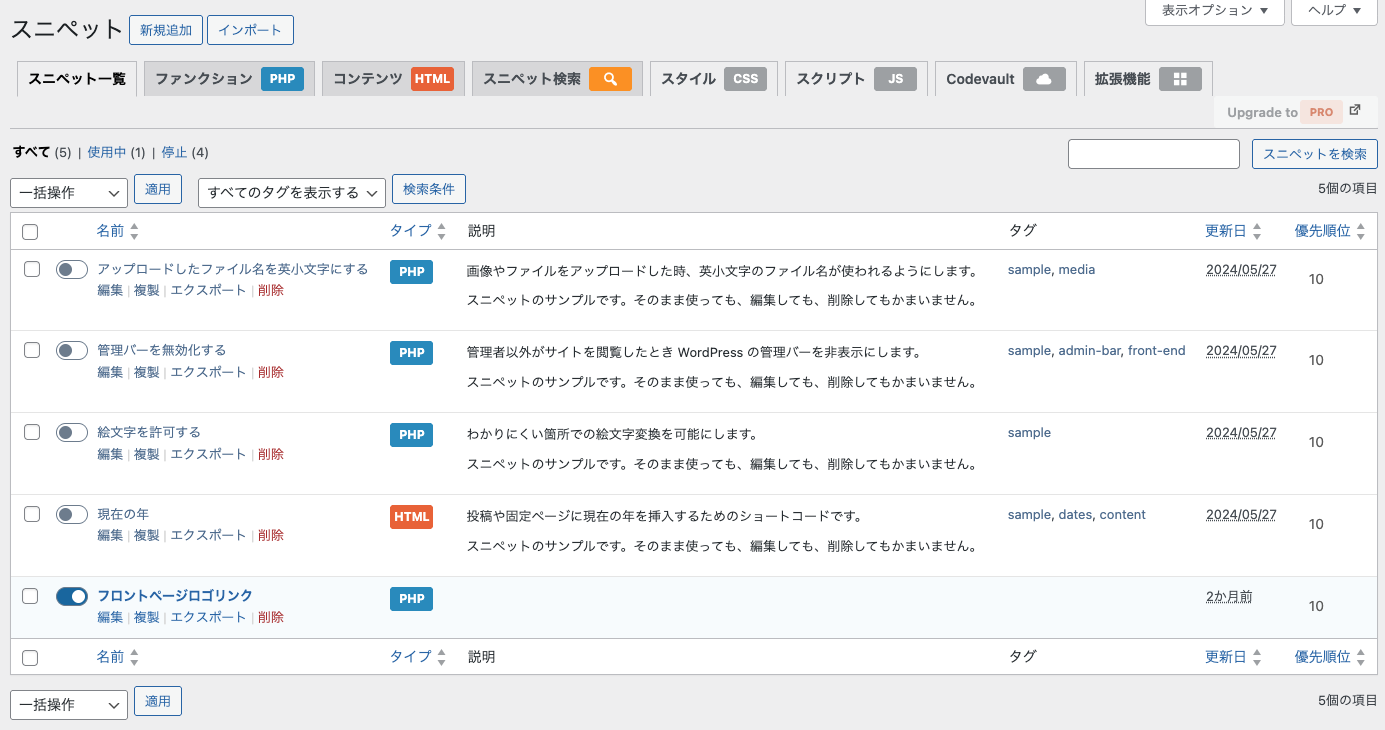Image resolution: width=1385 pixels, height=730 pixels.
Task: Click the orange search icon on スニペット検索 tab
Action: [x=610, y=79]
